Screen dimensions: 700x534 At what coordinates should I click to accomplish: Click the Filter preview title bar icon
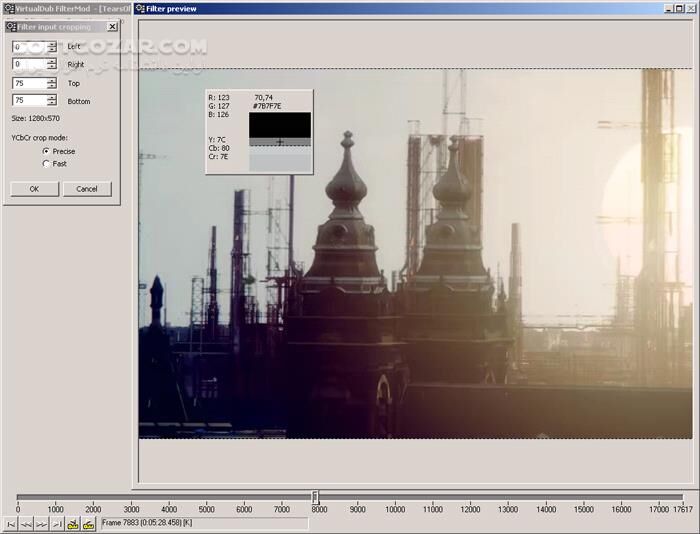point(140,9)
